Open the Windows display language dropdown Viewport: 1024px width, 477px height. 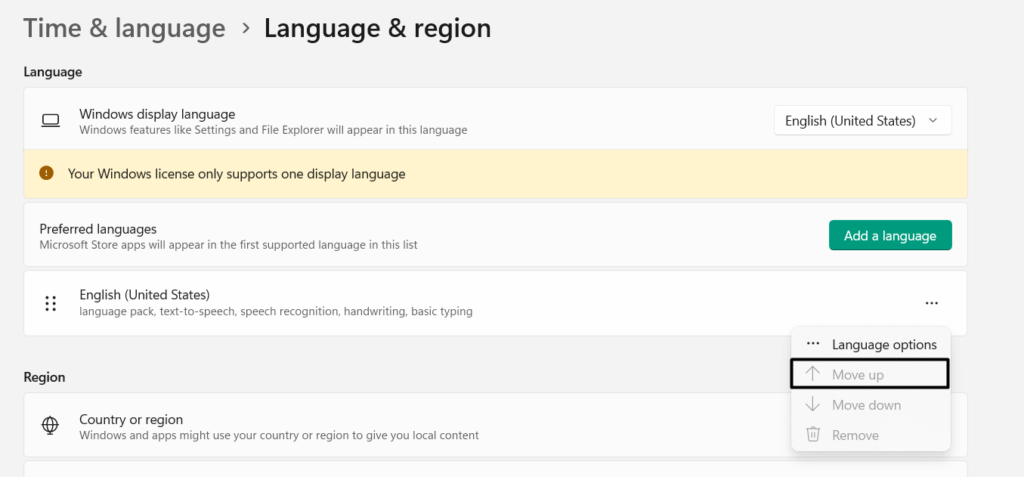[x=862, y=121]
